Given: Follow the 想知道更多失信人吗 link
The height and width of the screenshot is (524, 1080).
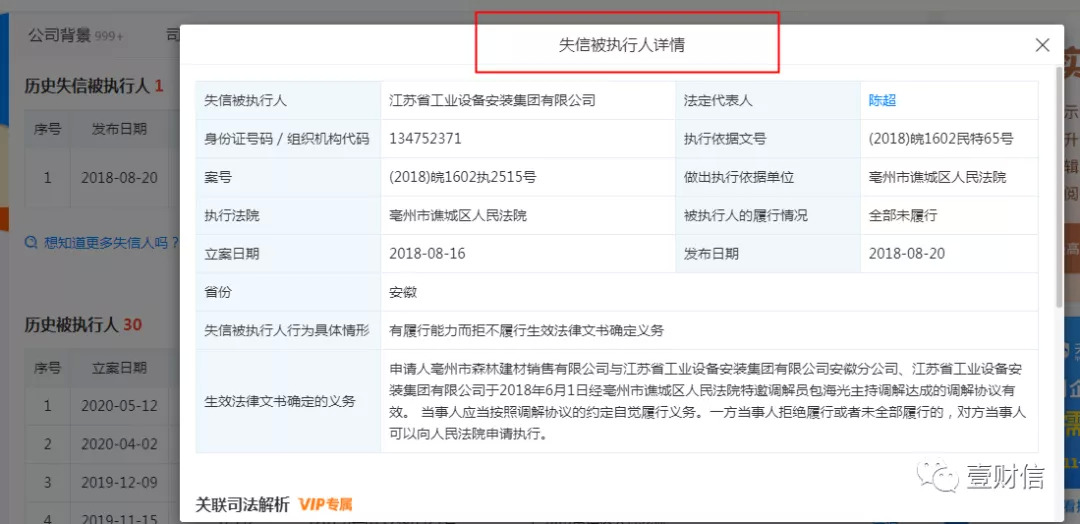Looking at the screenshot, I should point(108,242).
